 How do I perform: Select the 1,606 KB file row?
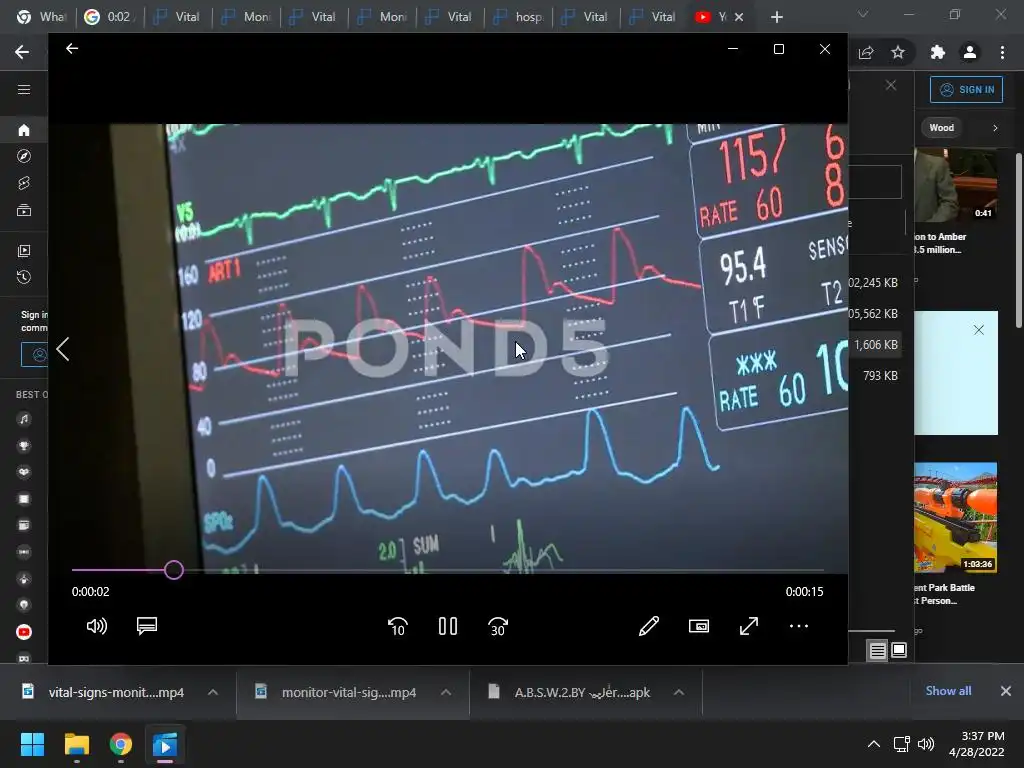[876, 345]
